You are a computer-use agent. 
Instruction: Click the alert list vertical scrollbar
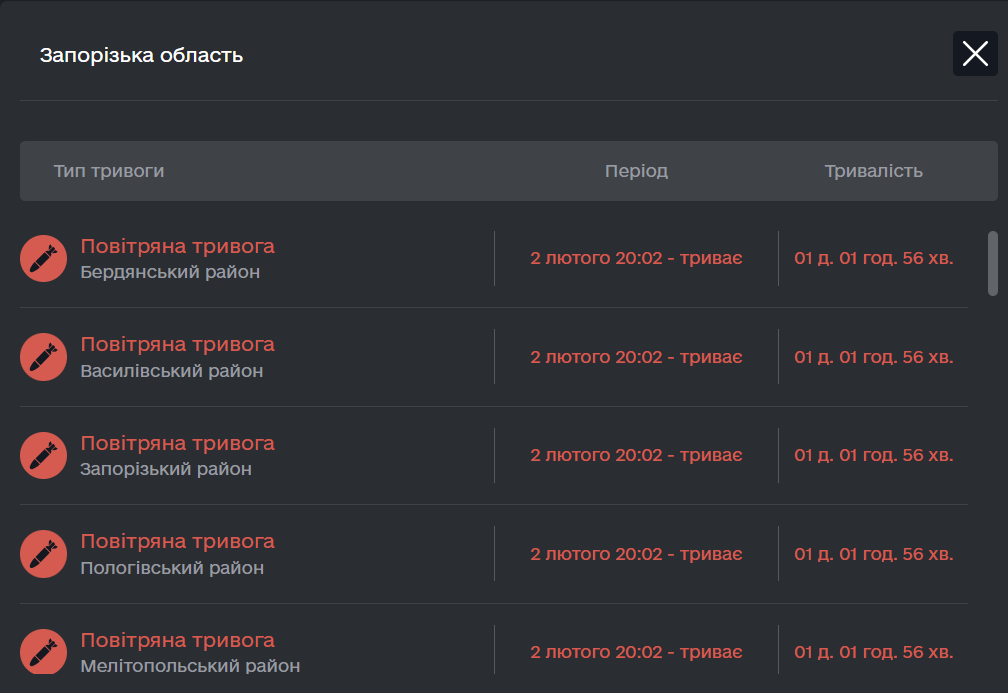point(992,263)
